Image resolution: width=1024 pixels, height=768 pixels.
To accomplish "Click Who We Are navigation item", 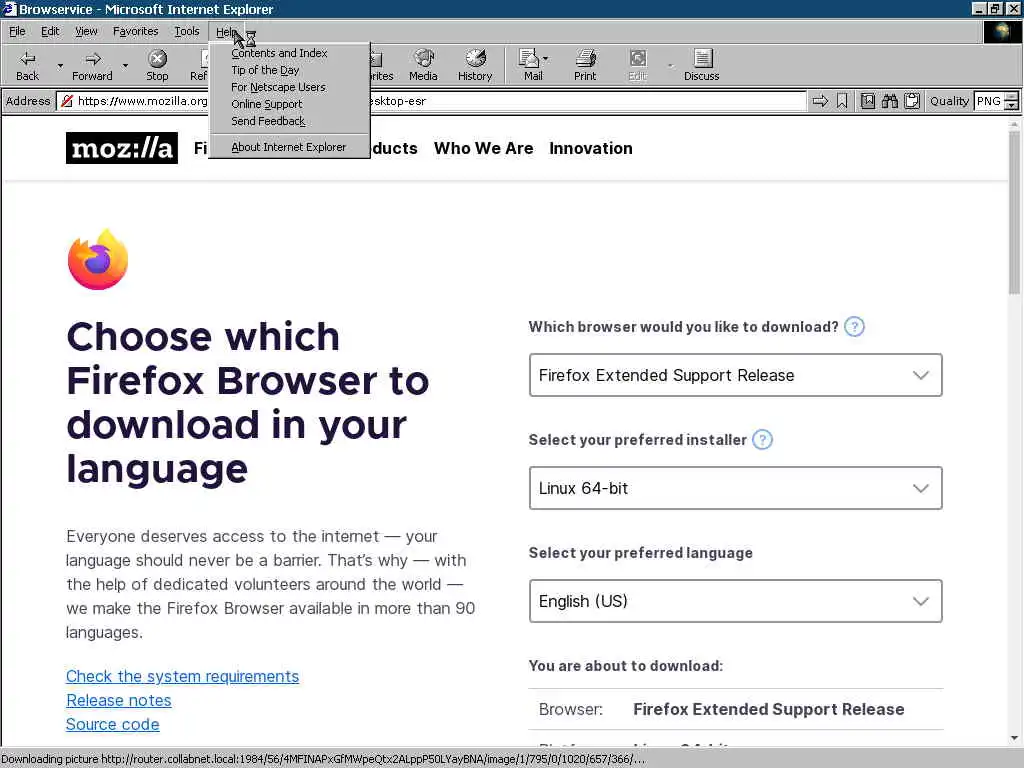I will 483,148.
